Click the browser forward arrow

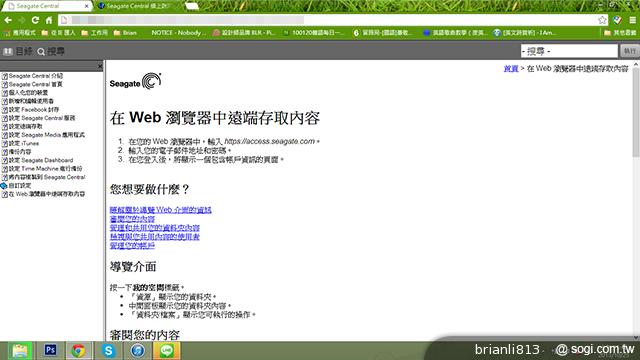(x=22, y=20)
